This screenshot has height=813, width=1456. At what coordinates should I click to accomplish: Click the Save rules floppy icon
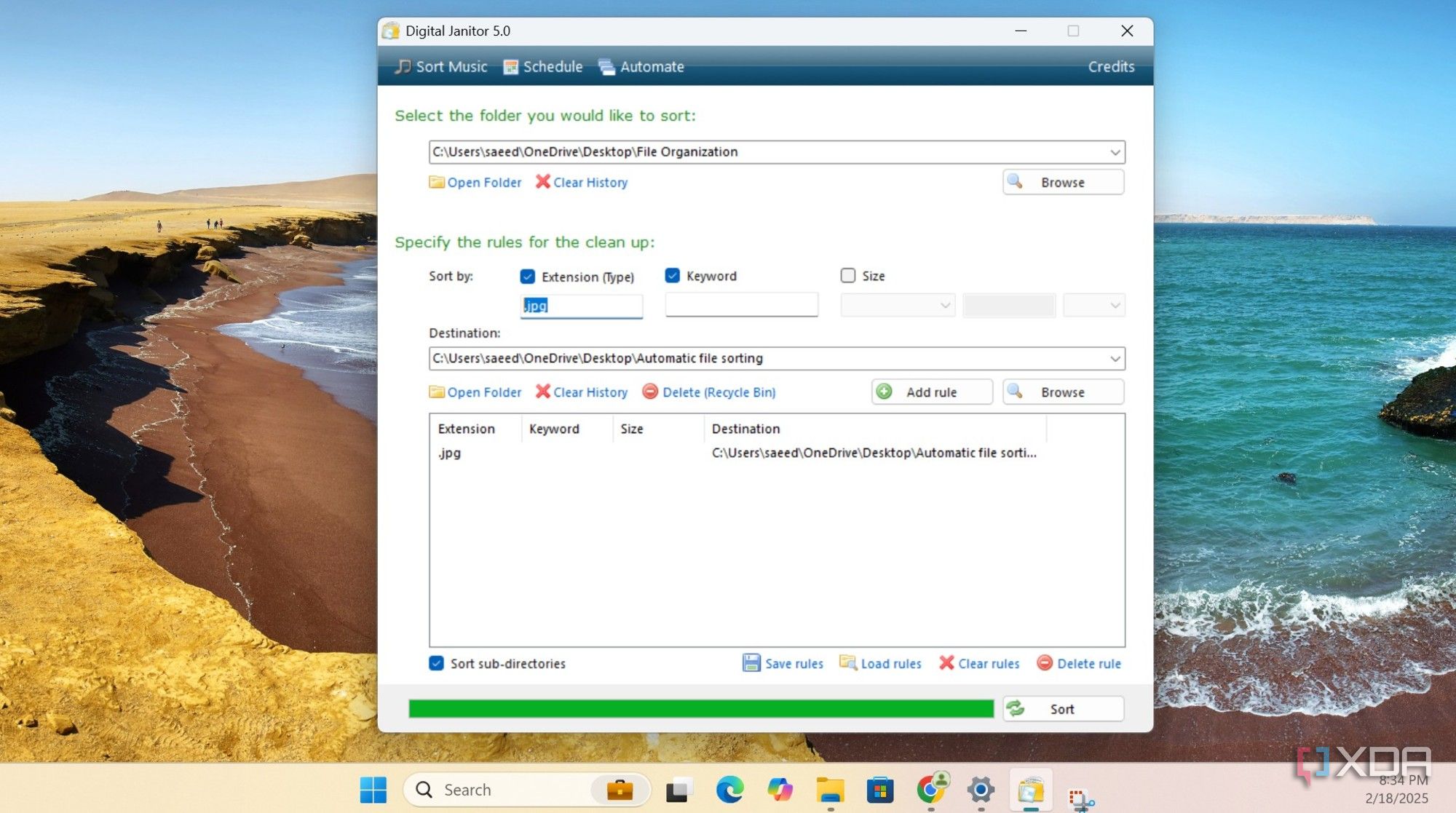(x=751, y=663)
